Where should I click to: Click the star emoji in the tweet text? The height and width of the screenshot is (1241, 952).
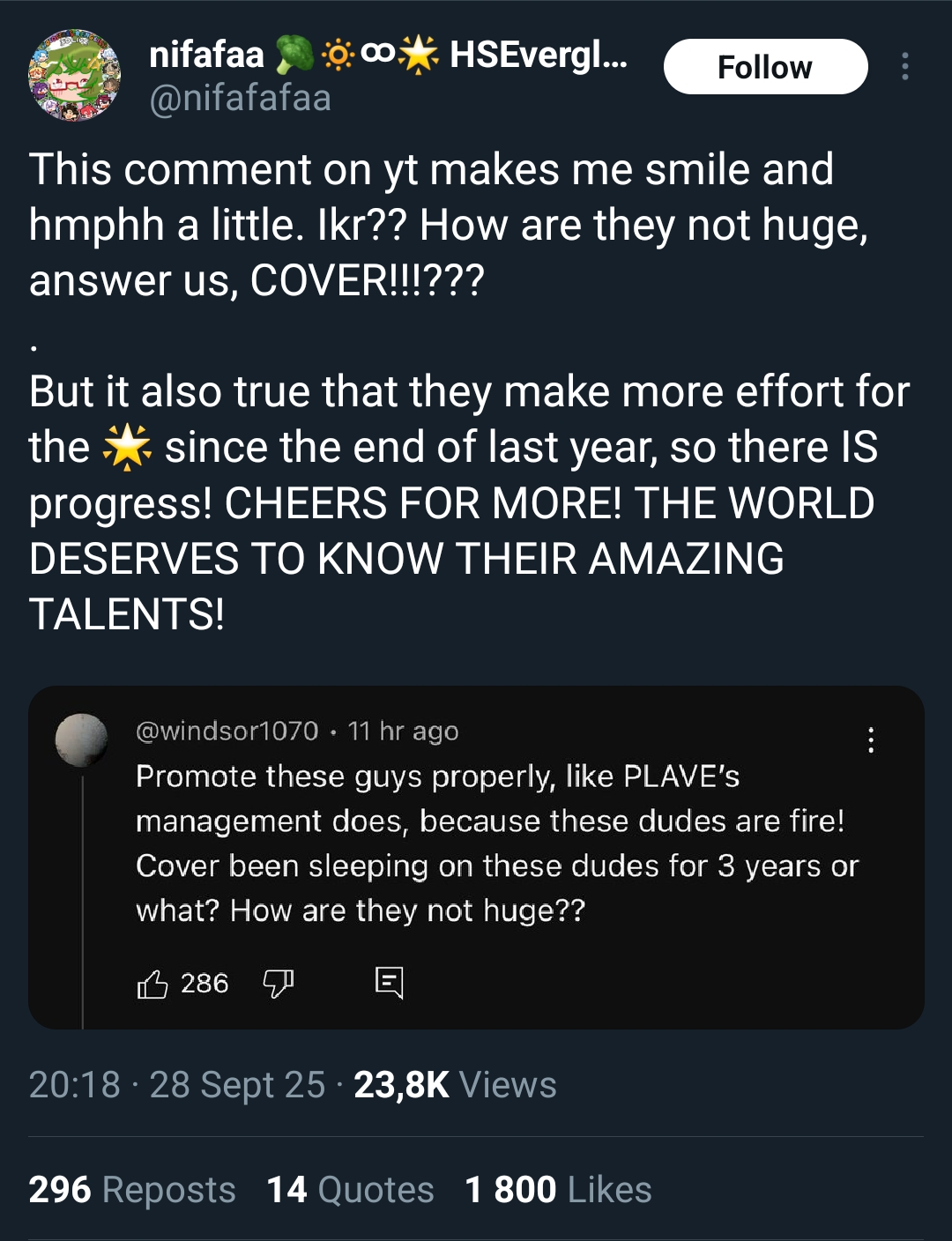(127, 446)
